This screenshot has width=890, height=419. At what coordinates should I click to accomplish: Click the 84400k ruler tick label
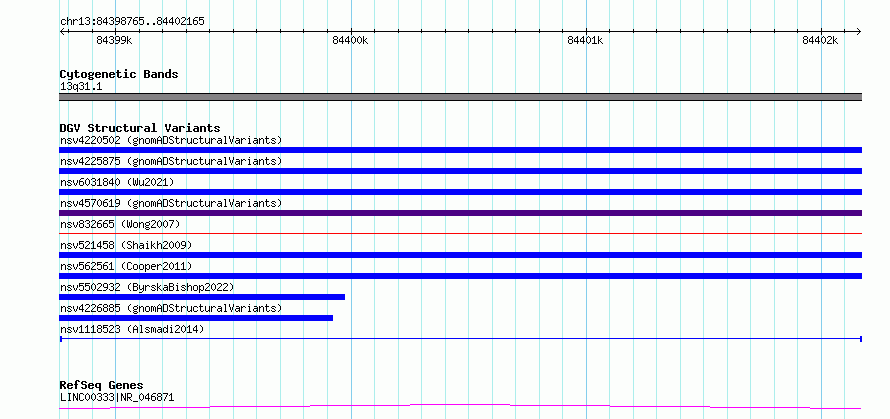tap(350, 40)
